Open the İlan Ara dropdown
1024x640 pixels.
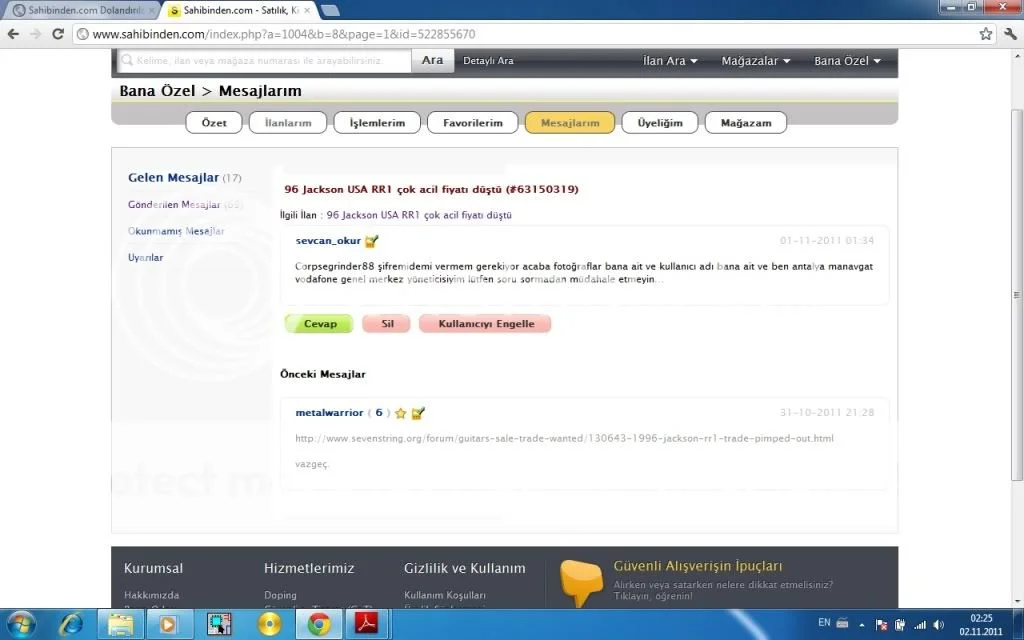pos(668,60)
